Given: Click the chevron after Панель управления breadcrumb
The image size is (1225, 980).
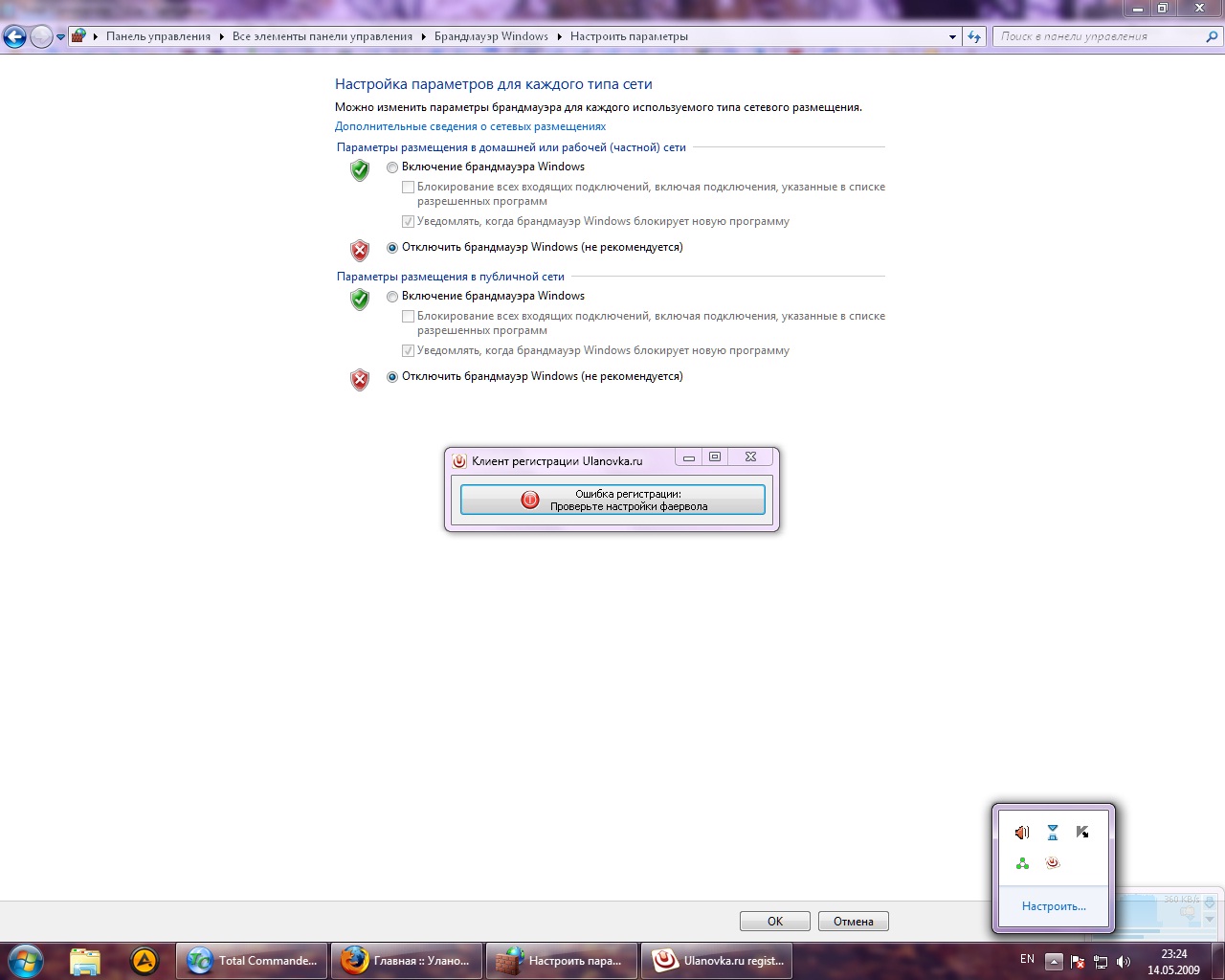Looking at the screenshot, I should click(x=219, y=36).
